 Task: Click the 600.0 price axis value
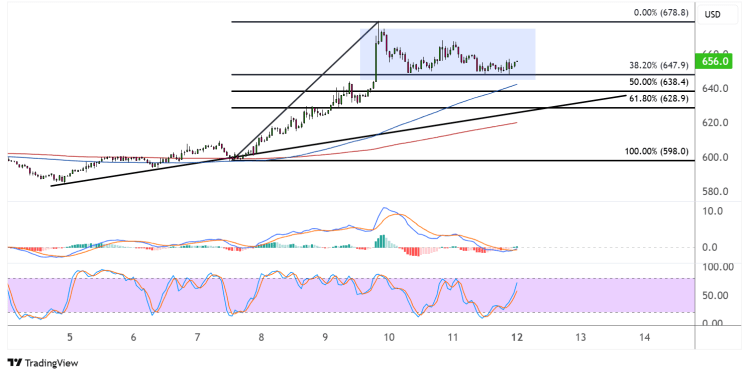[715, 157]
